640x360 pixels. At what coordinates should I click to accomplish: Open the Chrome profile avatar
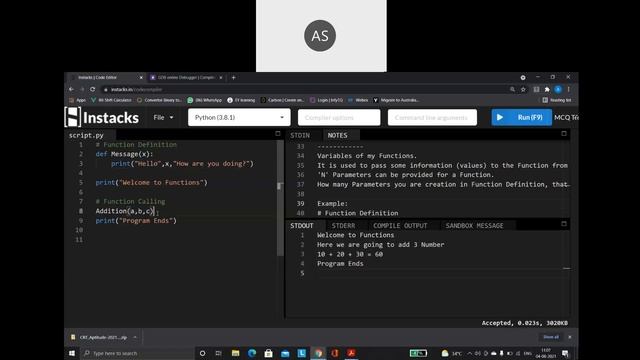(558, 89)
